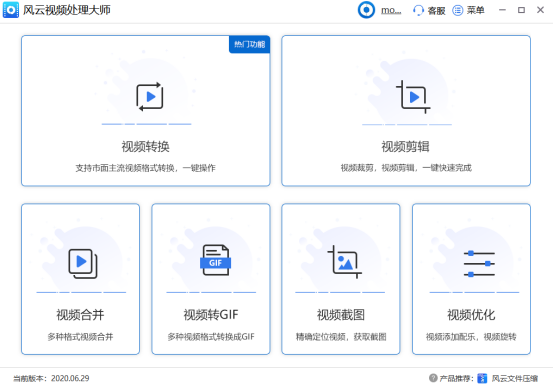Open 客服 customer service
554x385 pixels.
[436, 11]
